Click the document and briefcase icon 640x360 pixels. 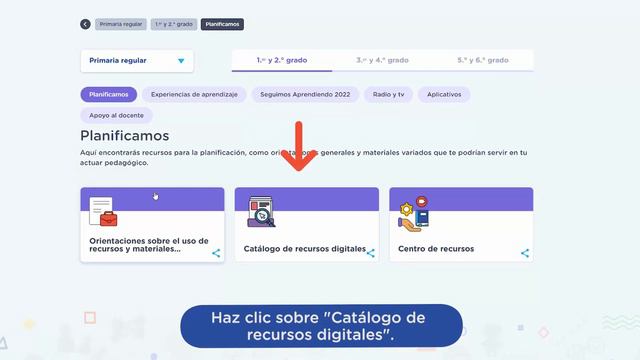[x=103, y=211]
